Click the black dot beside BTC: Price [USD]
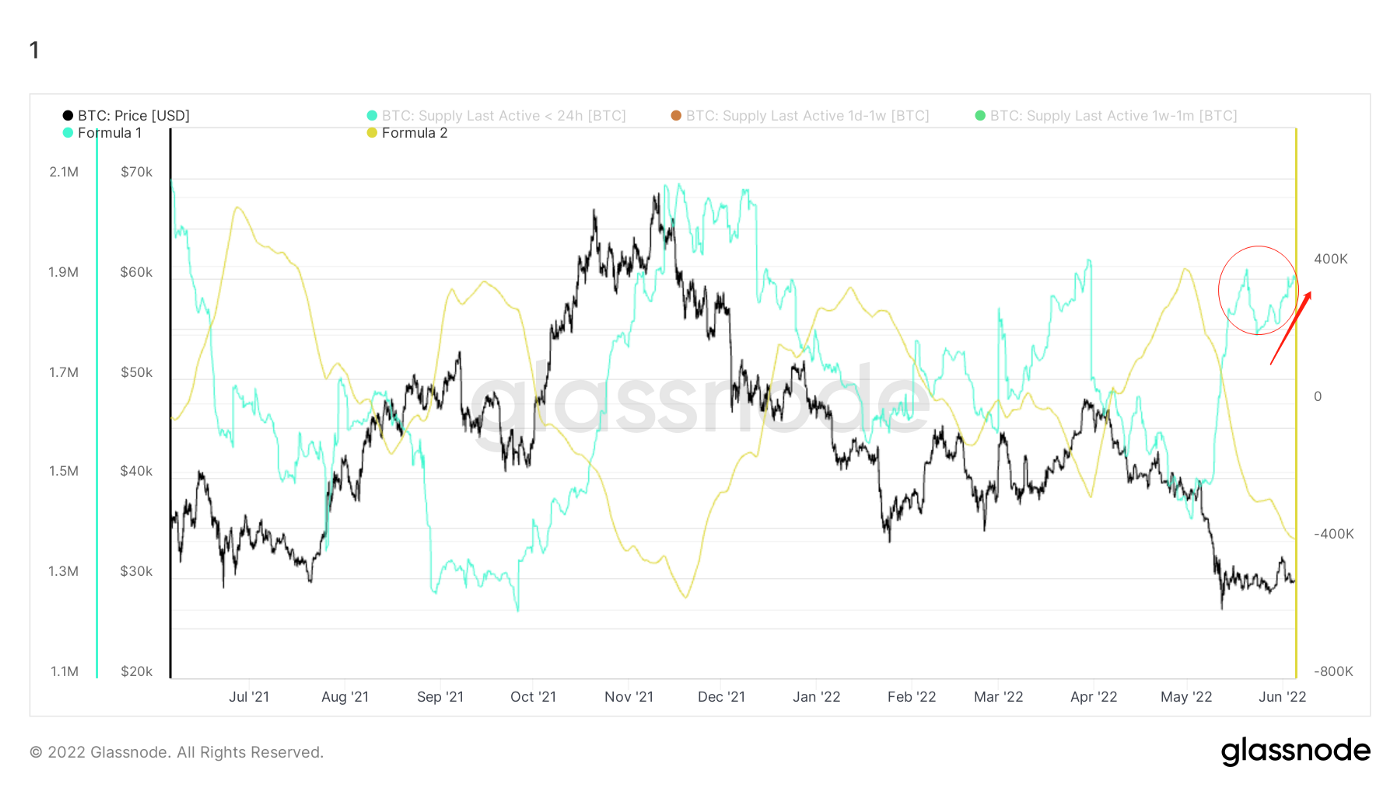The width and height of the screenshot is (1400, 787). click(68, 116)
